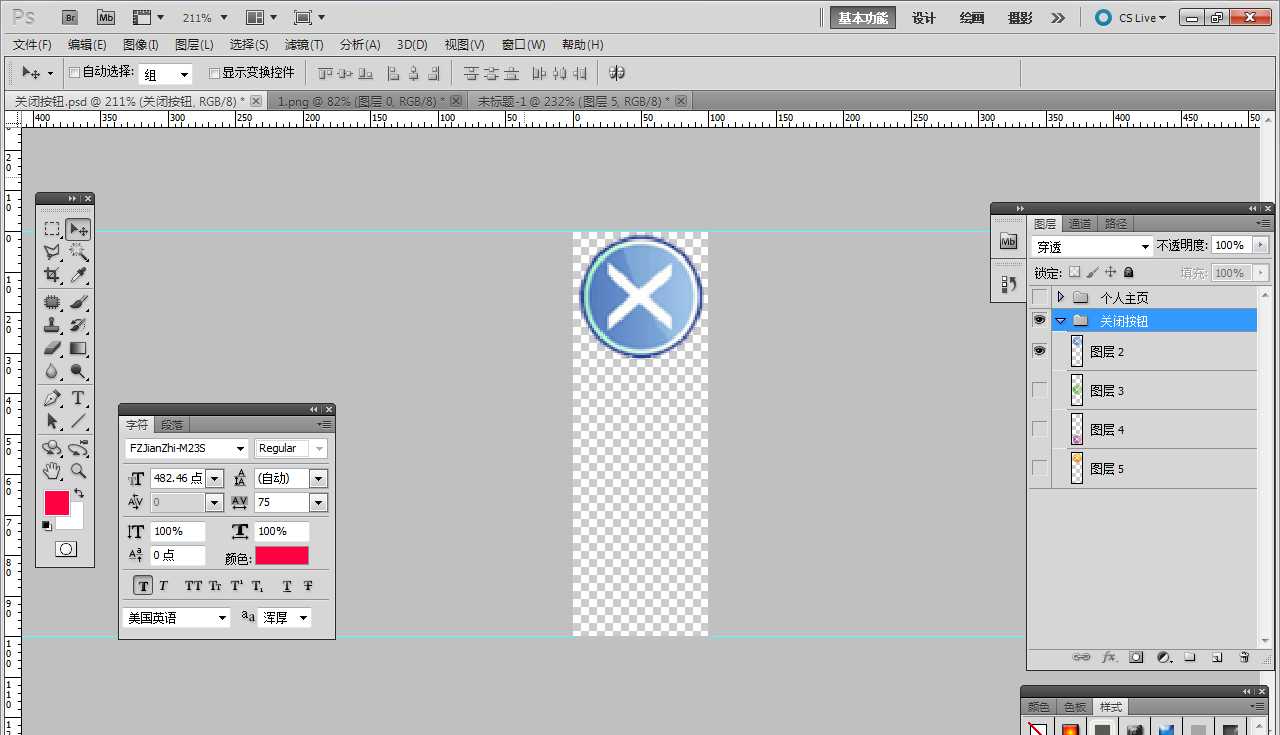Select the Polygonal Lasso tool

52,252
